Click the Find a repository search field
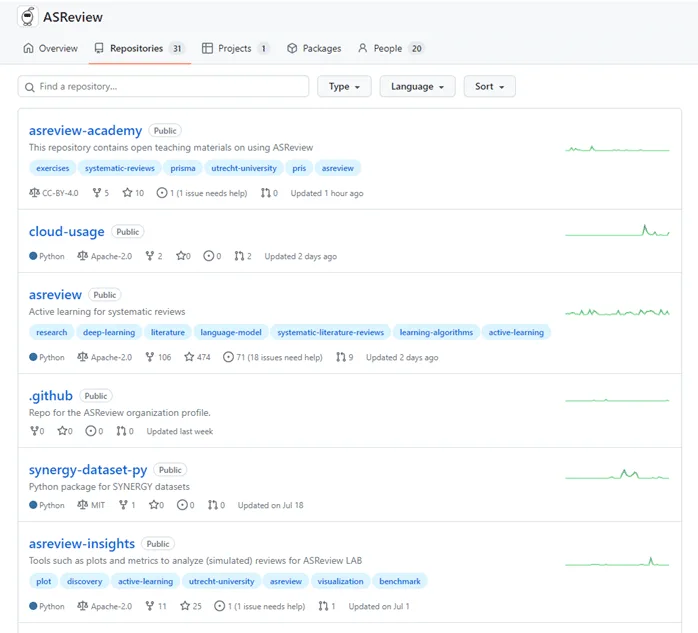This screenshot has width=698, height=633. tap(163, 86)
